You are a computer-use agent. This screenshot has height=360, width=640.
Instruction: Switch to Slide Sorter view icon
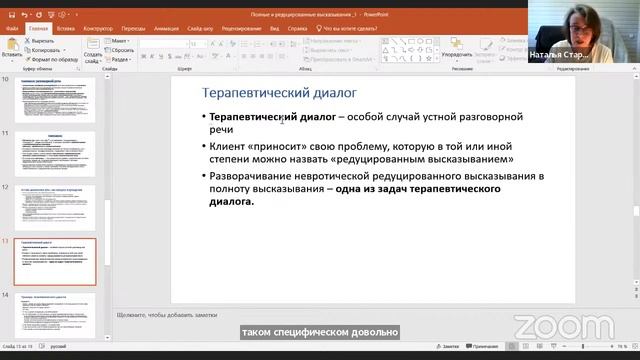tap(526, 346)
